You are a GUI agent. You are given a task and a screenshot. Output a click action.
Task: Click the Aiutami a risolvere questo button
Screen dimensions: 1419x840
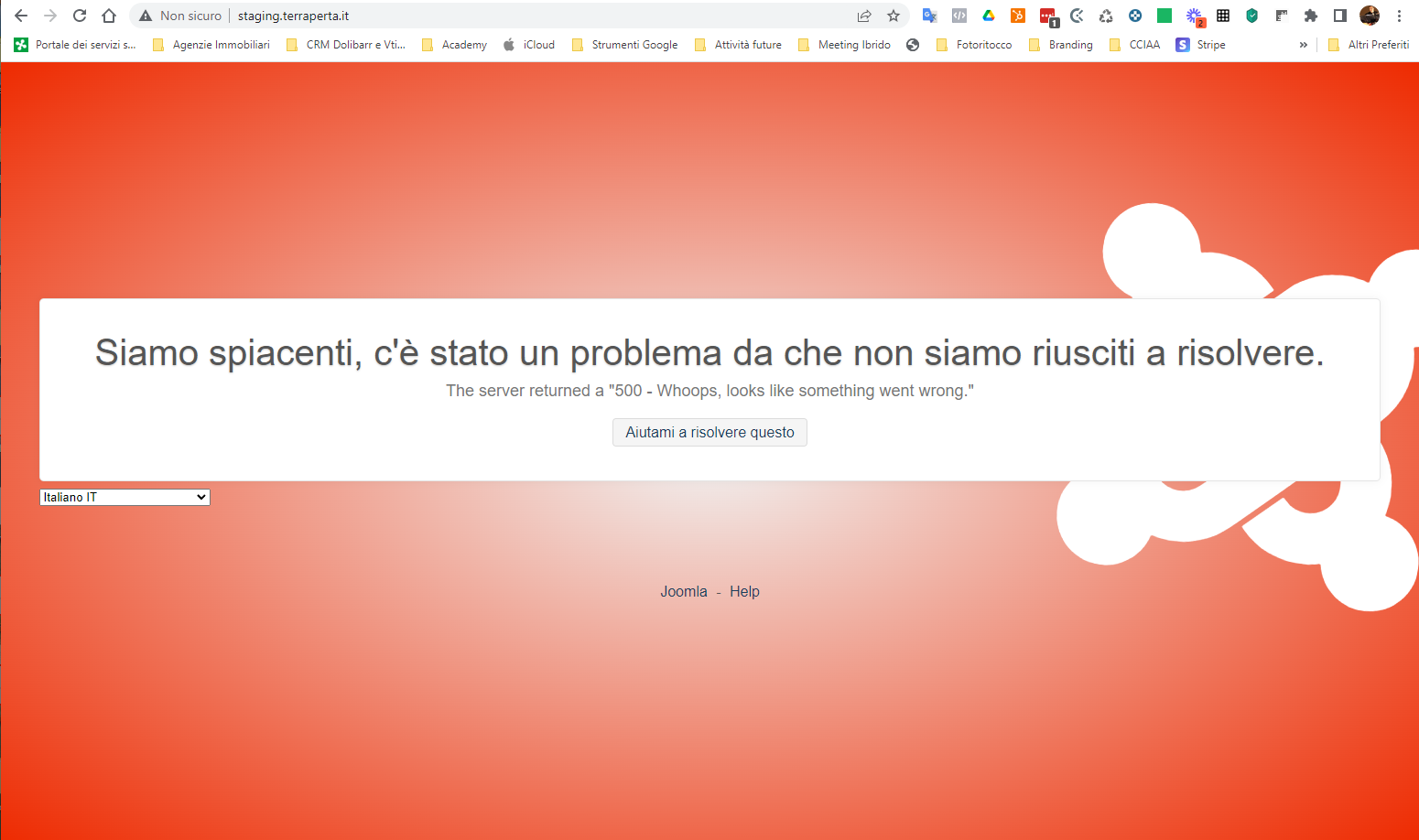[709, 432]
